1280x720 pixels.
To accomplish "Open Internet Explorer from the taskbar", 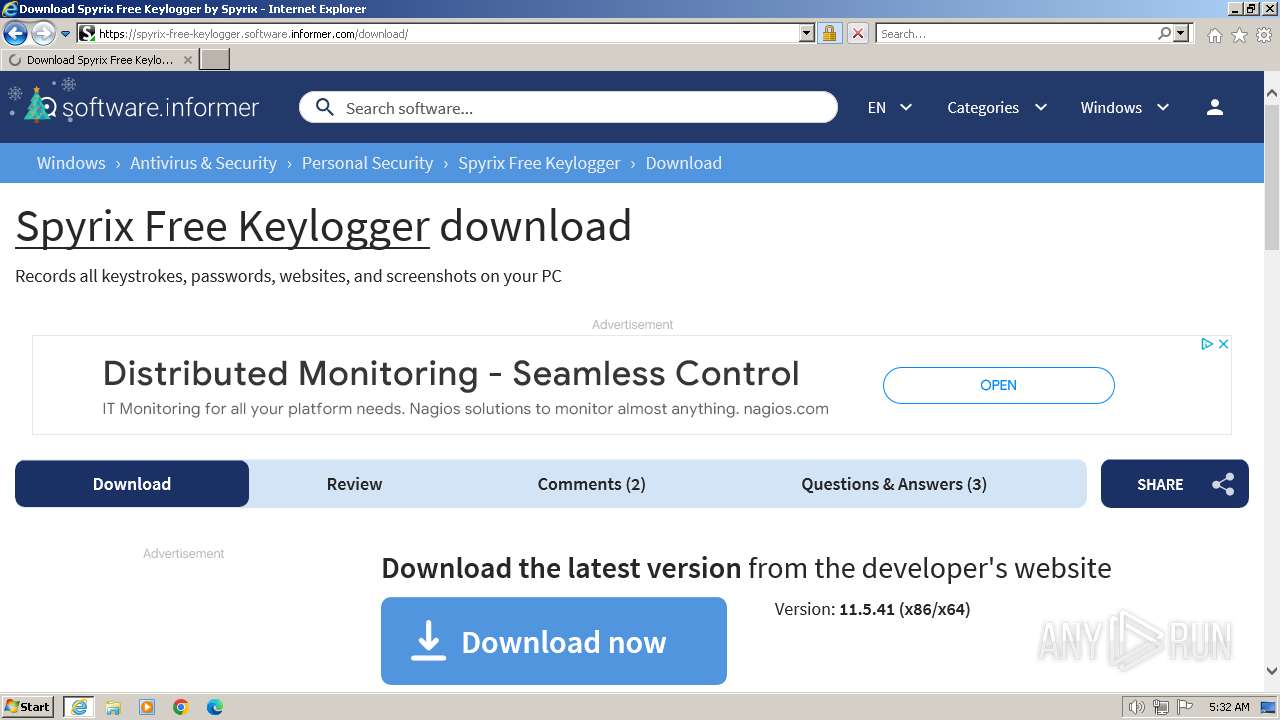I will (x=79, y=707).
